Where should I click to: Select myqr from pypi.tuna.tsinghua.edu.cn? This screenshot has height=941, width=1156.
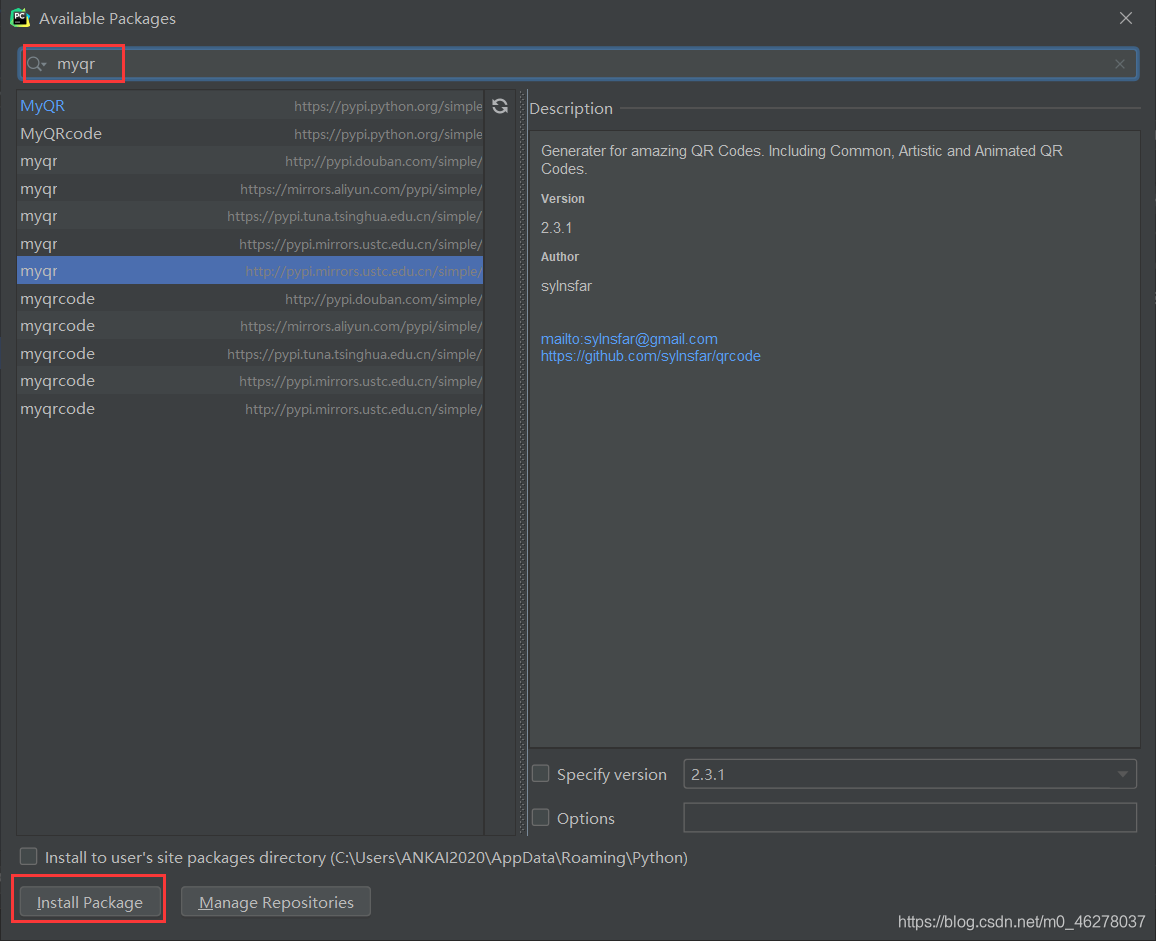pyautogui.click(x=250, y=216)
